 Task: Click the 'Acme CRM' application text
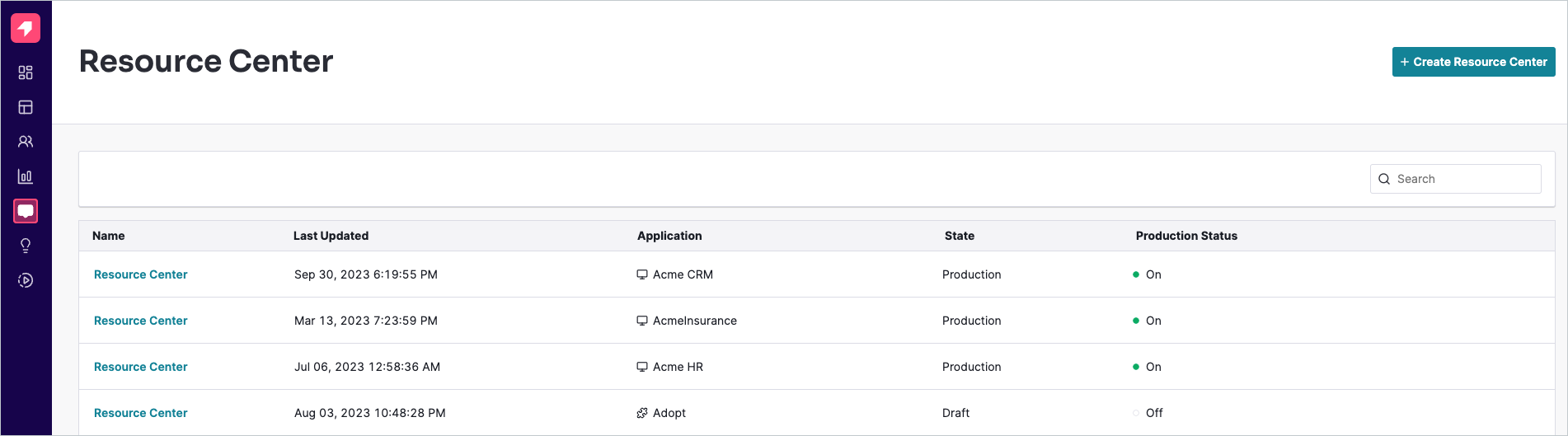pyautogui.click(x=683, y=274)
